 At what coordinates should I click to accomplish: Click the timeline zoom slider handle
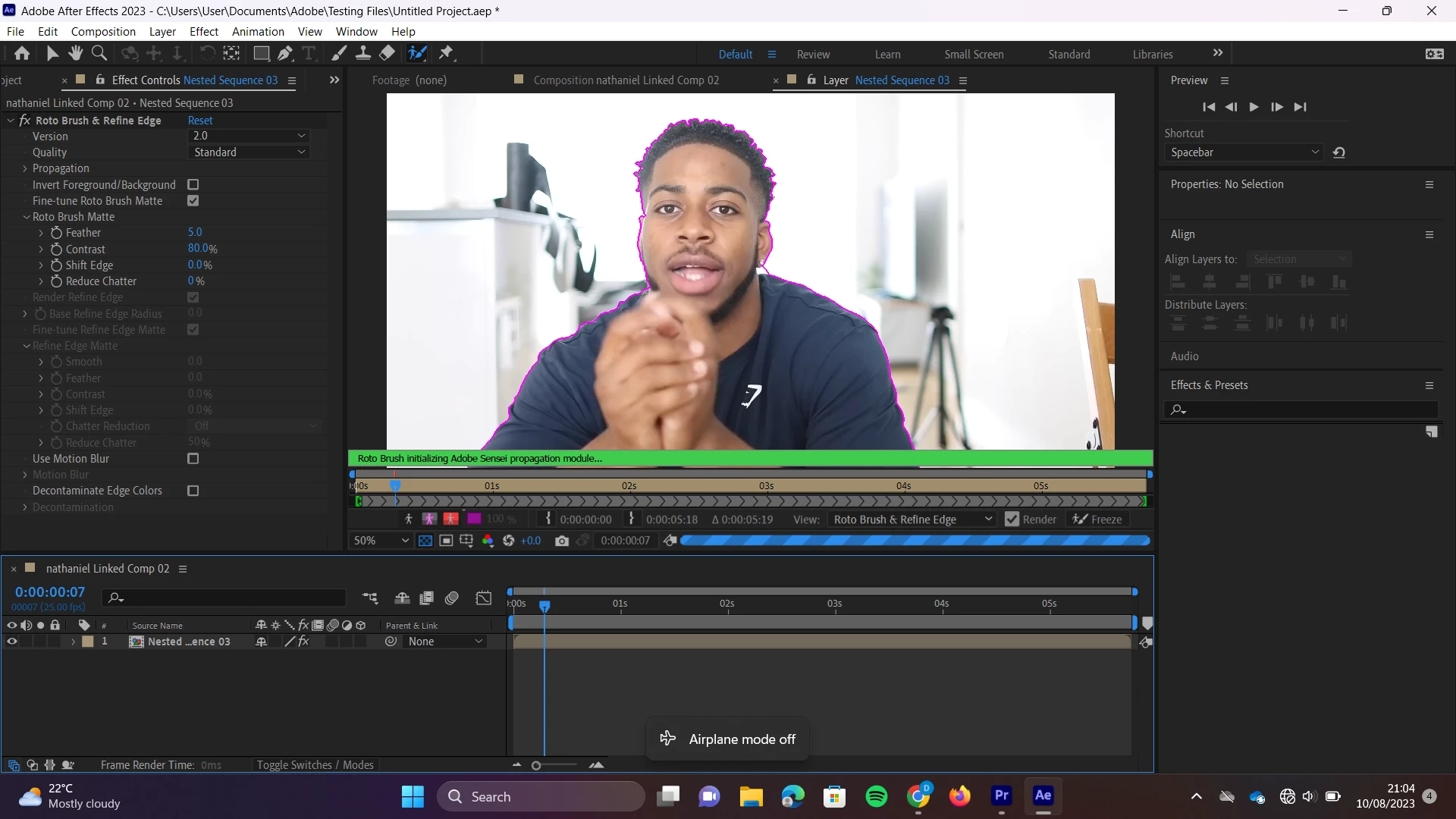[536, 766]
